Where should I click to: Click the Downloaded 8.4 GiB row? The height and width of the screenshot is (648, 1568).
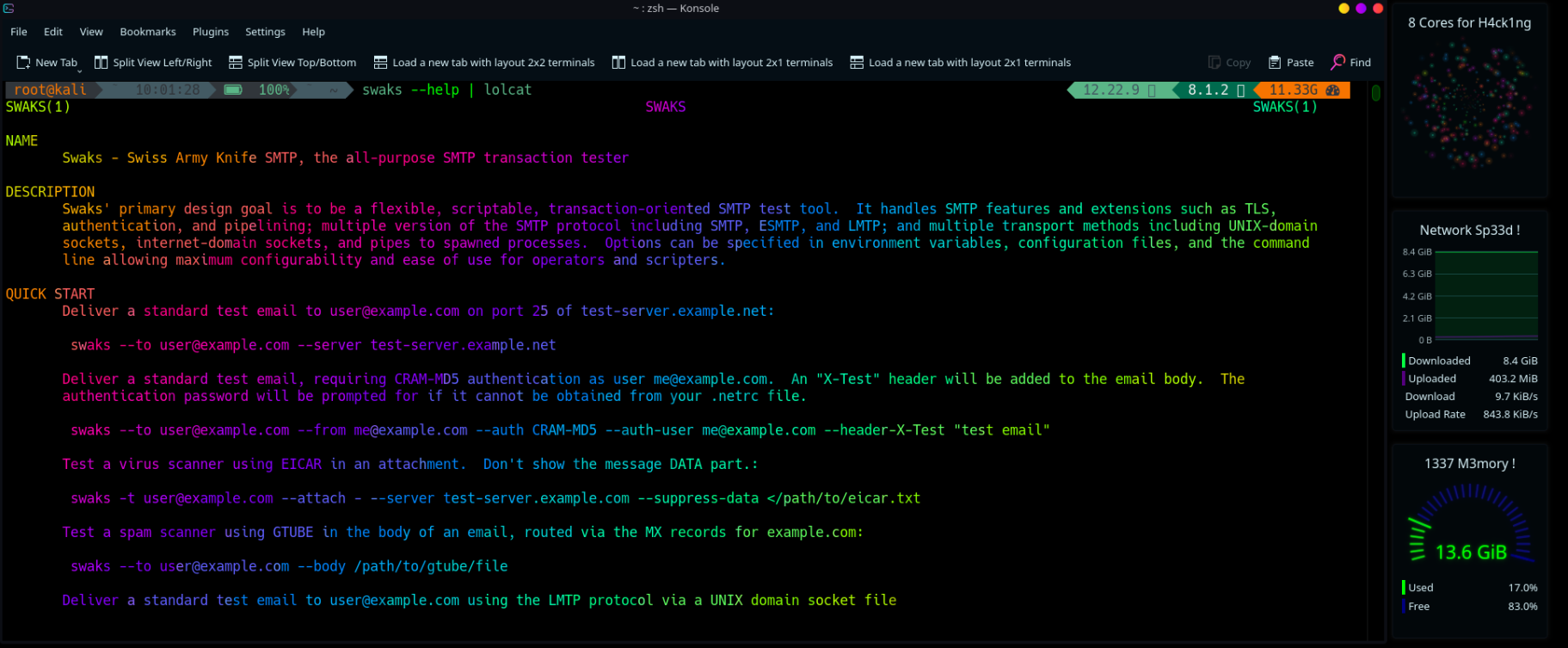[x=1470, y=361]
